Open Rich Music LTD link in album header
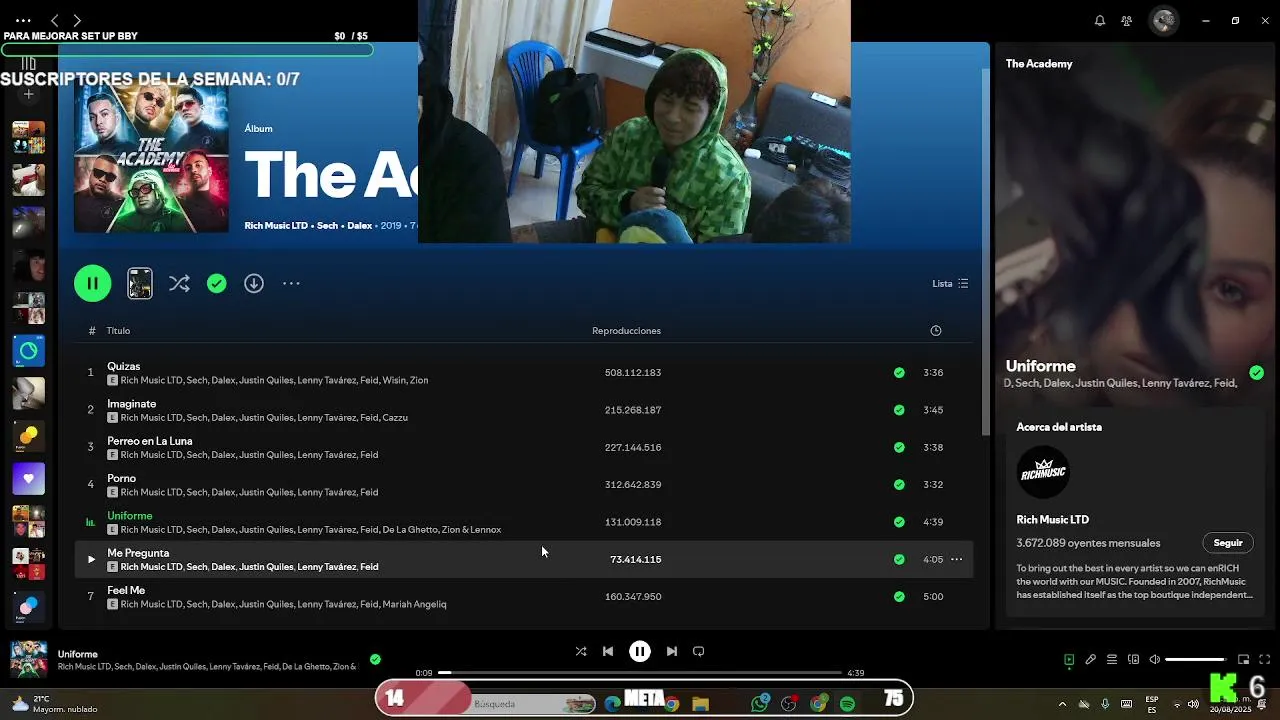Screen dimensions: 1280x720 (x=276, y=226)
